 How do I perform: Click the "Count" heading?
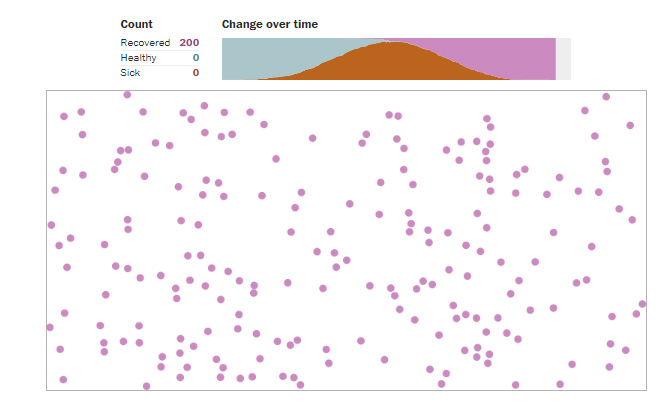pyautogui.click(x=136, y=24)
